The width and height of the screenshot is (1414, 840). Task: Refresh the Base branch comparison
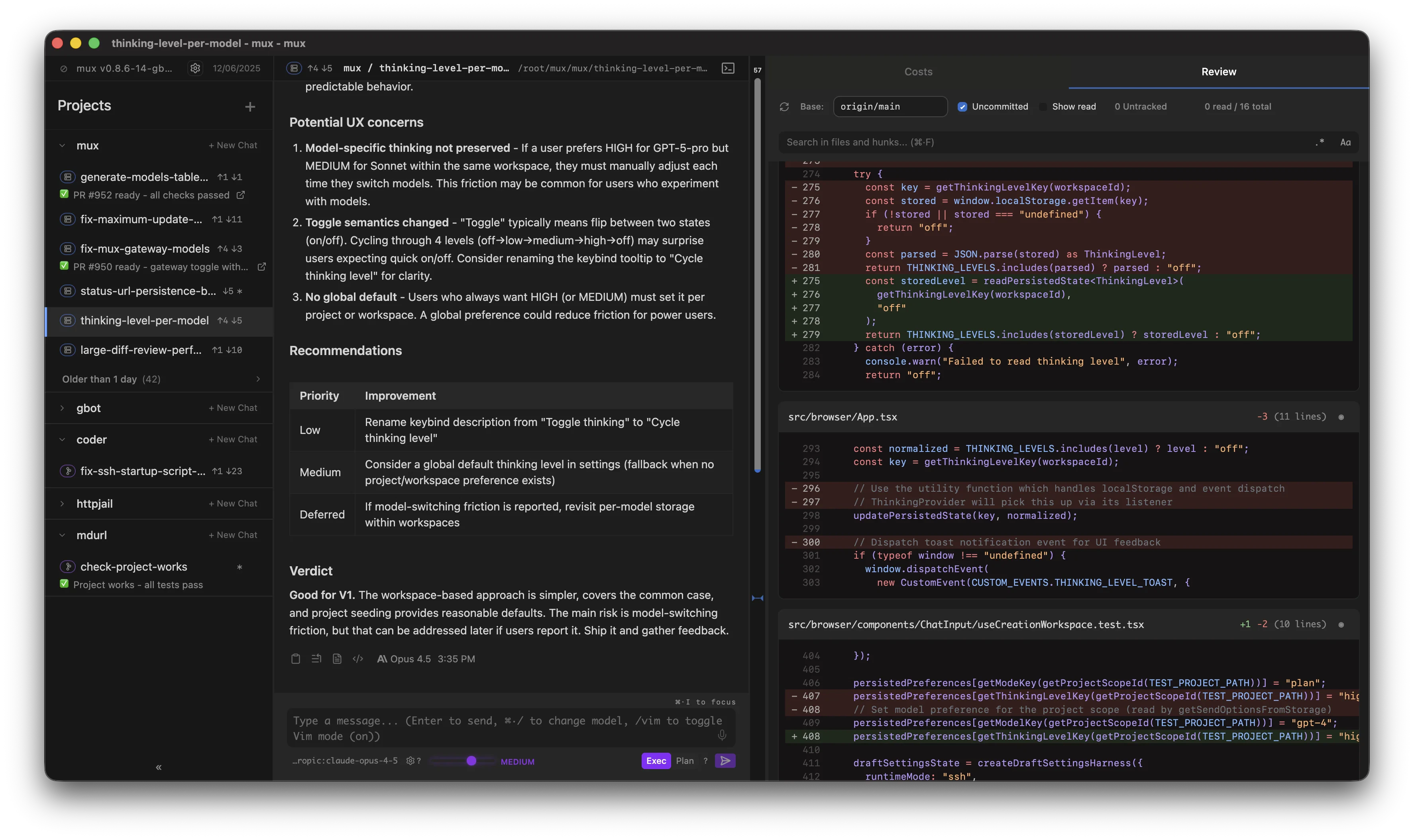[x=784, y=106]
